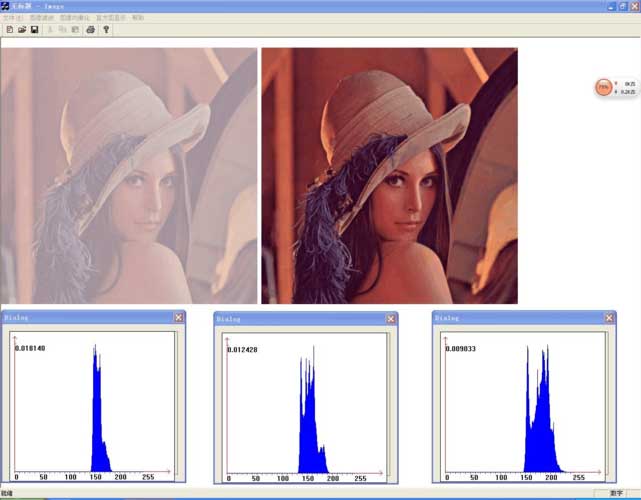Image resolution: width=641 pixels, height=500 pixels.
Task: Click the contrast-enhanced Lena image
Action: coord(390,176)
